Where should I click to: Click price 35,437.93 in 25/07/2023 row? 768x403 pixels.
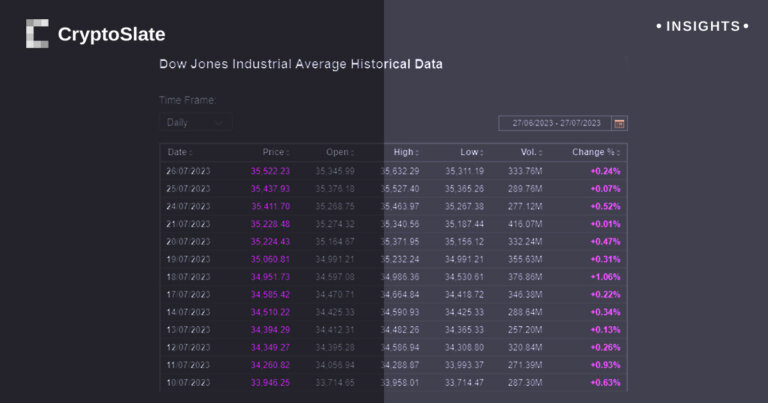coord(270,189)
